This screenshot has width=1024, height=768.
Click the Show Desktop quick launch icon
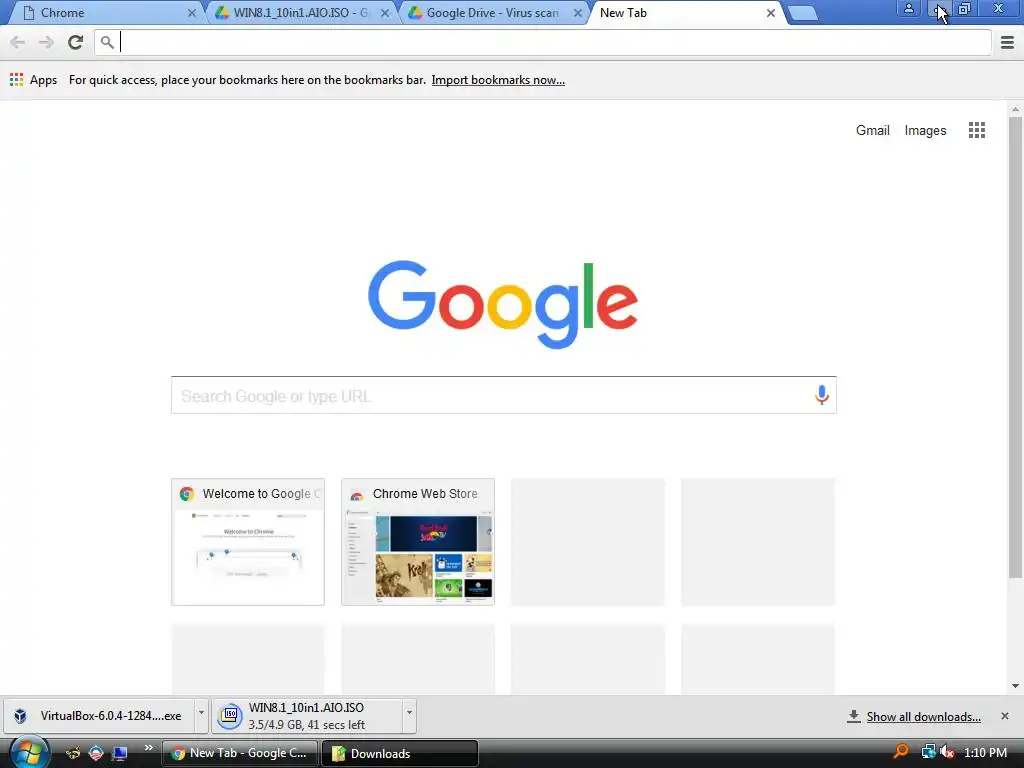(120, 753)
